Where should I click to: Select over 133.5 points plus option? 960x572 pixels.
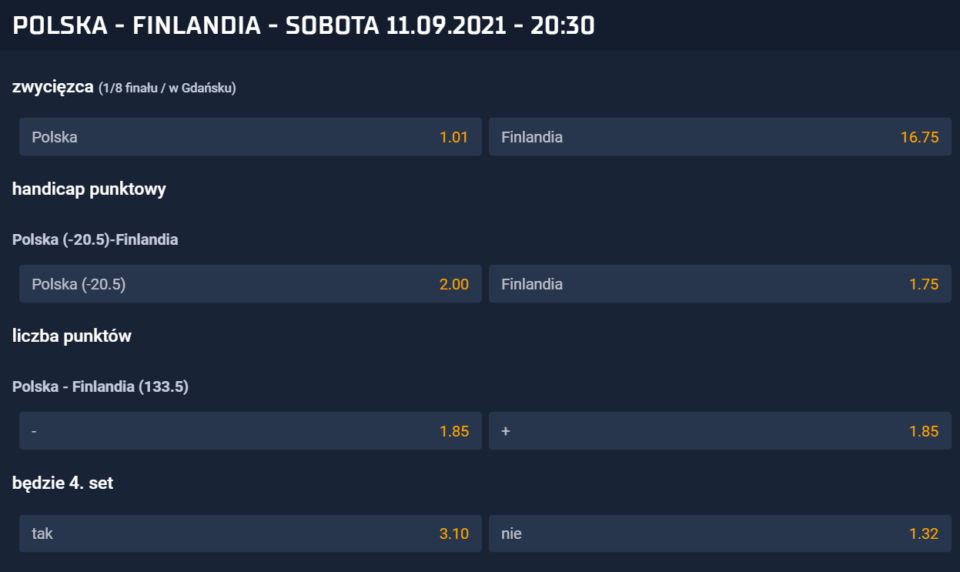(x=720, y=431)
